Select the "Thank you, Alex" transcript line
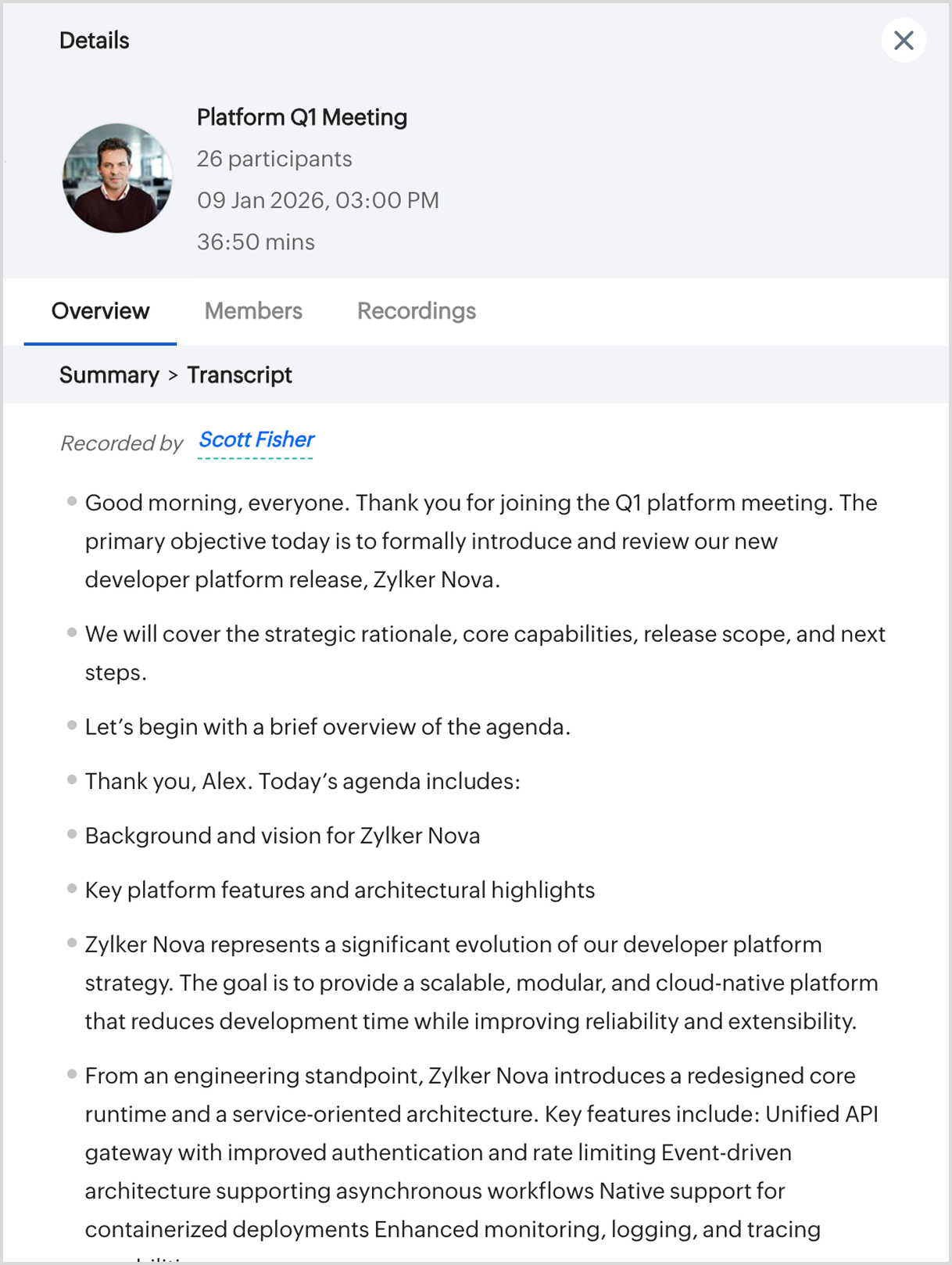Image resolution: width=952 pixels, height=1265 pixels. tap(302, 782)
